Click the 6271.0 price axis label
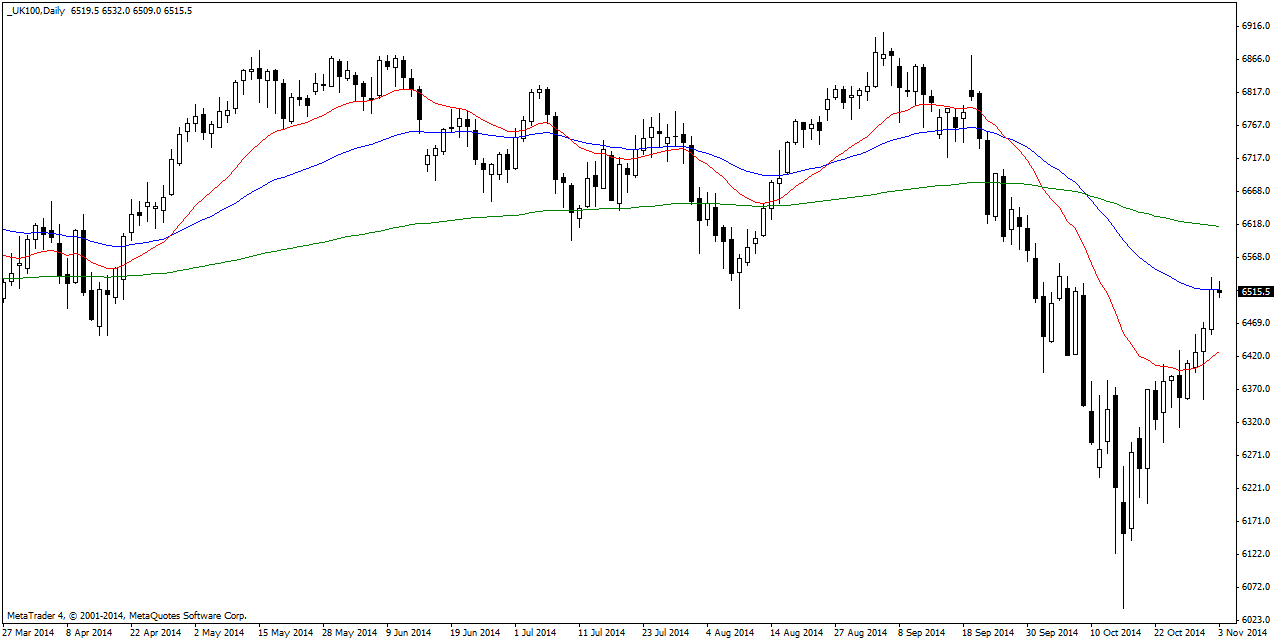1276x641 pixels. [1254, 455]
